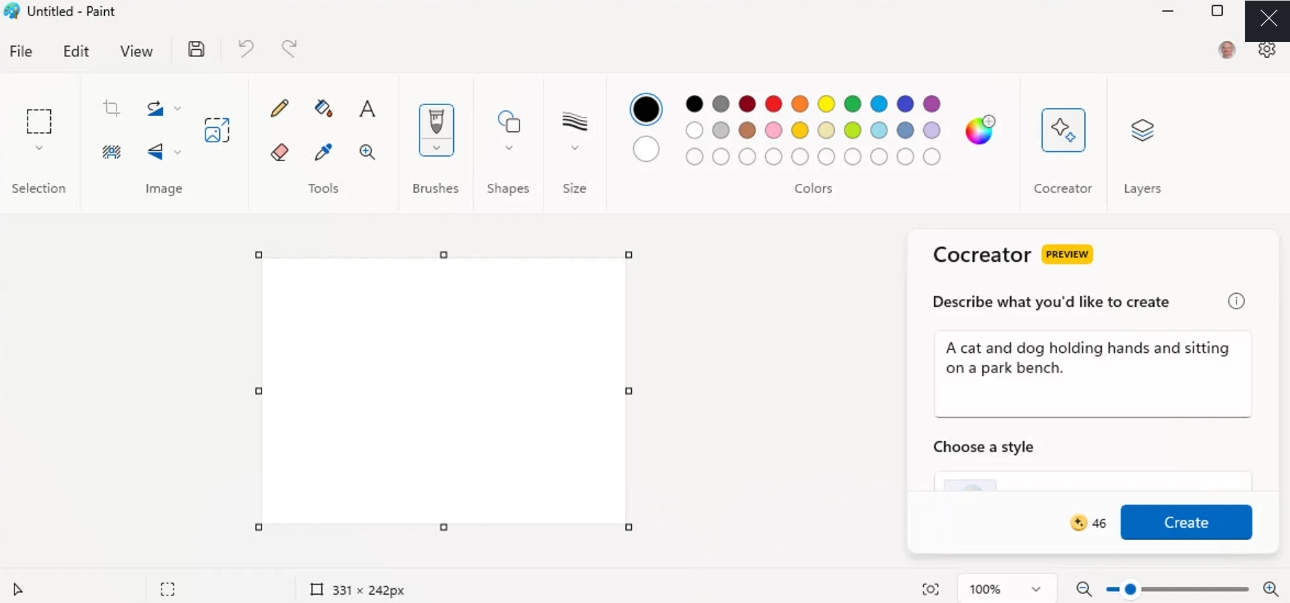Toggle the Layers panel button
1290x603 pixels.
click(1143, 130)
